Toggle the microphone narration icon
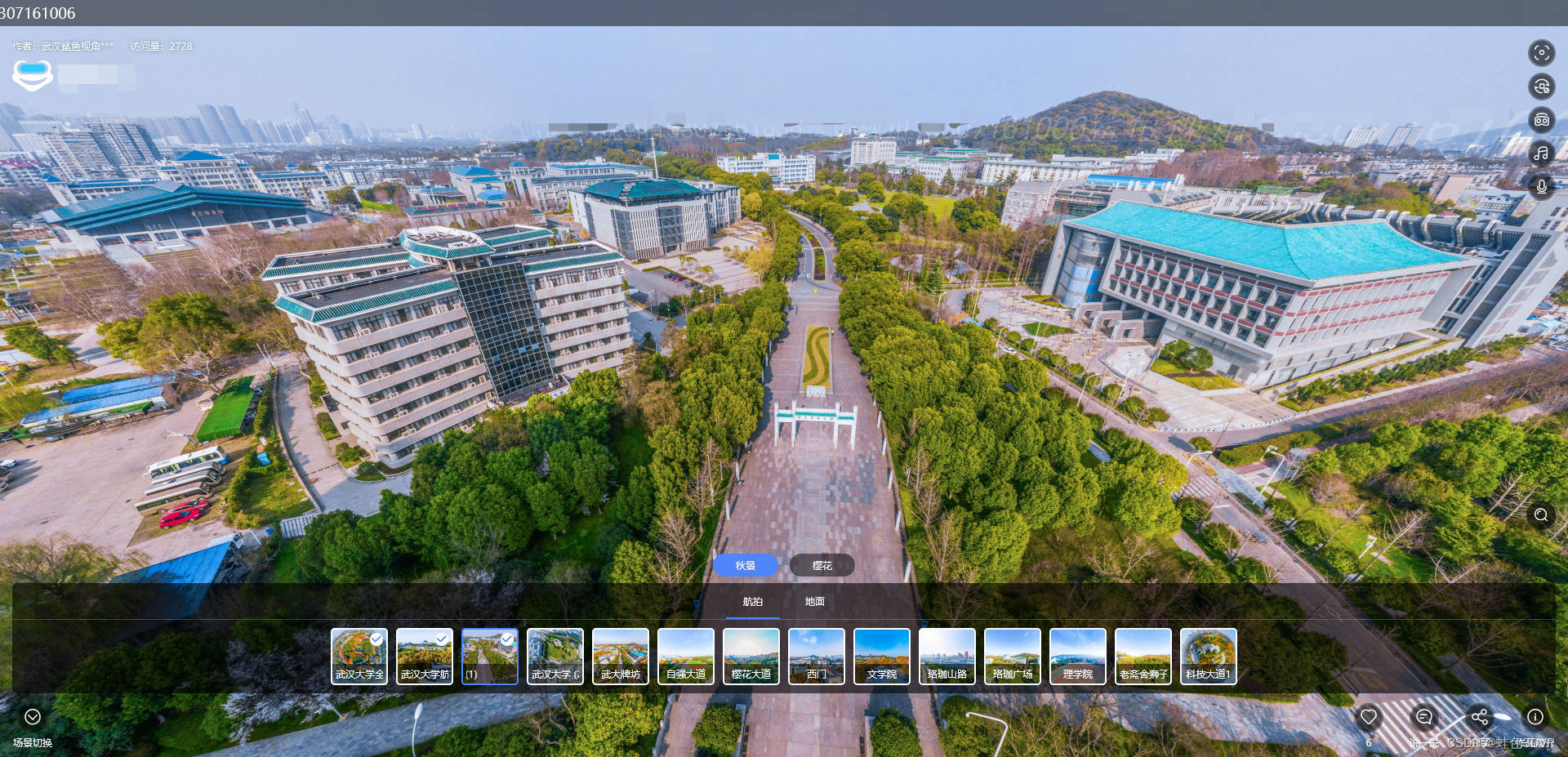 pos(1541,187)
